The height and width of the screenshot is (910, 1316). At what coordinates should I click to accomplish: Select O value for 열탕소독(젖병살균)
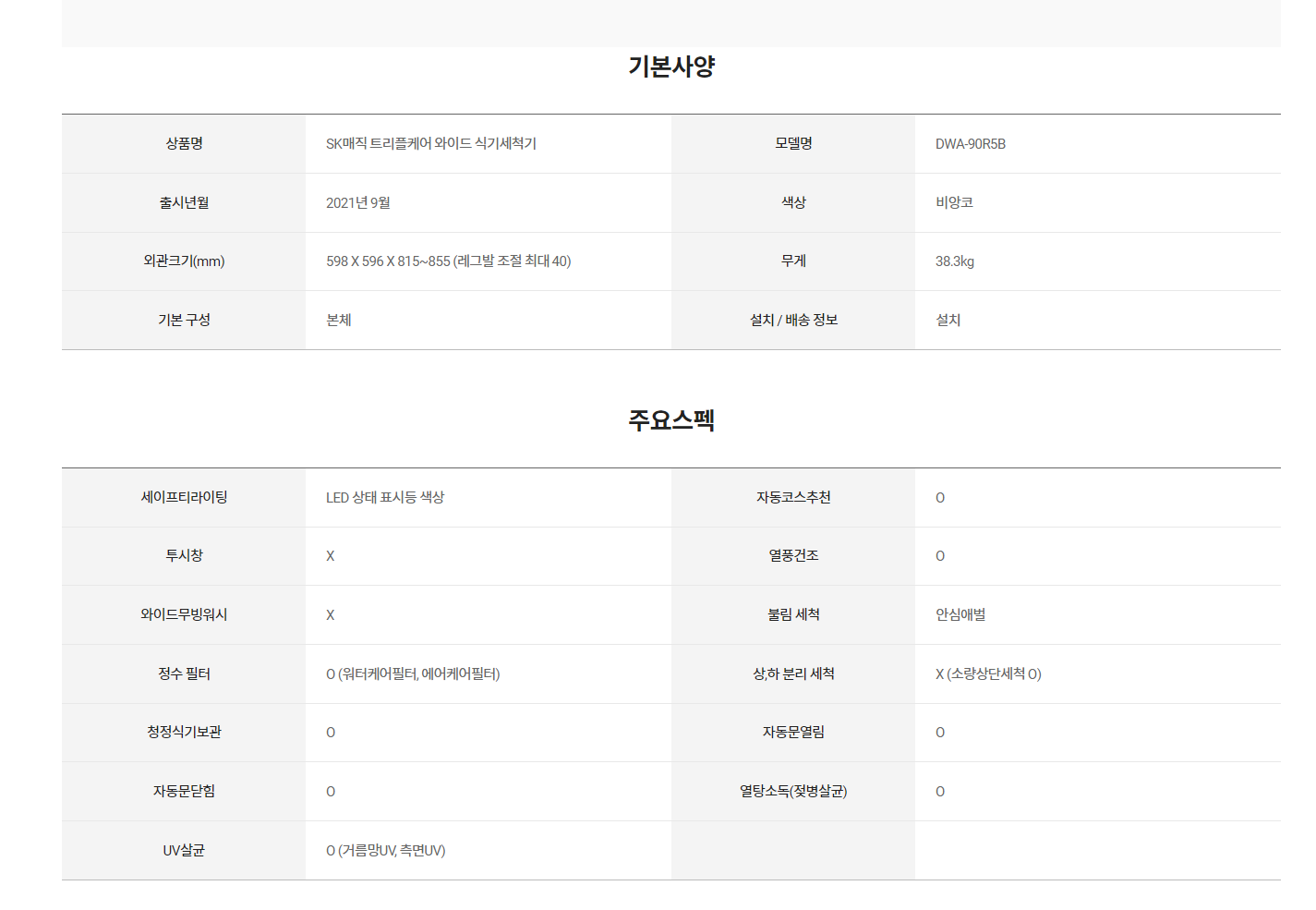pyautogui.click(x=940, y=792)
